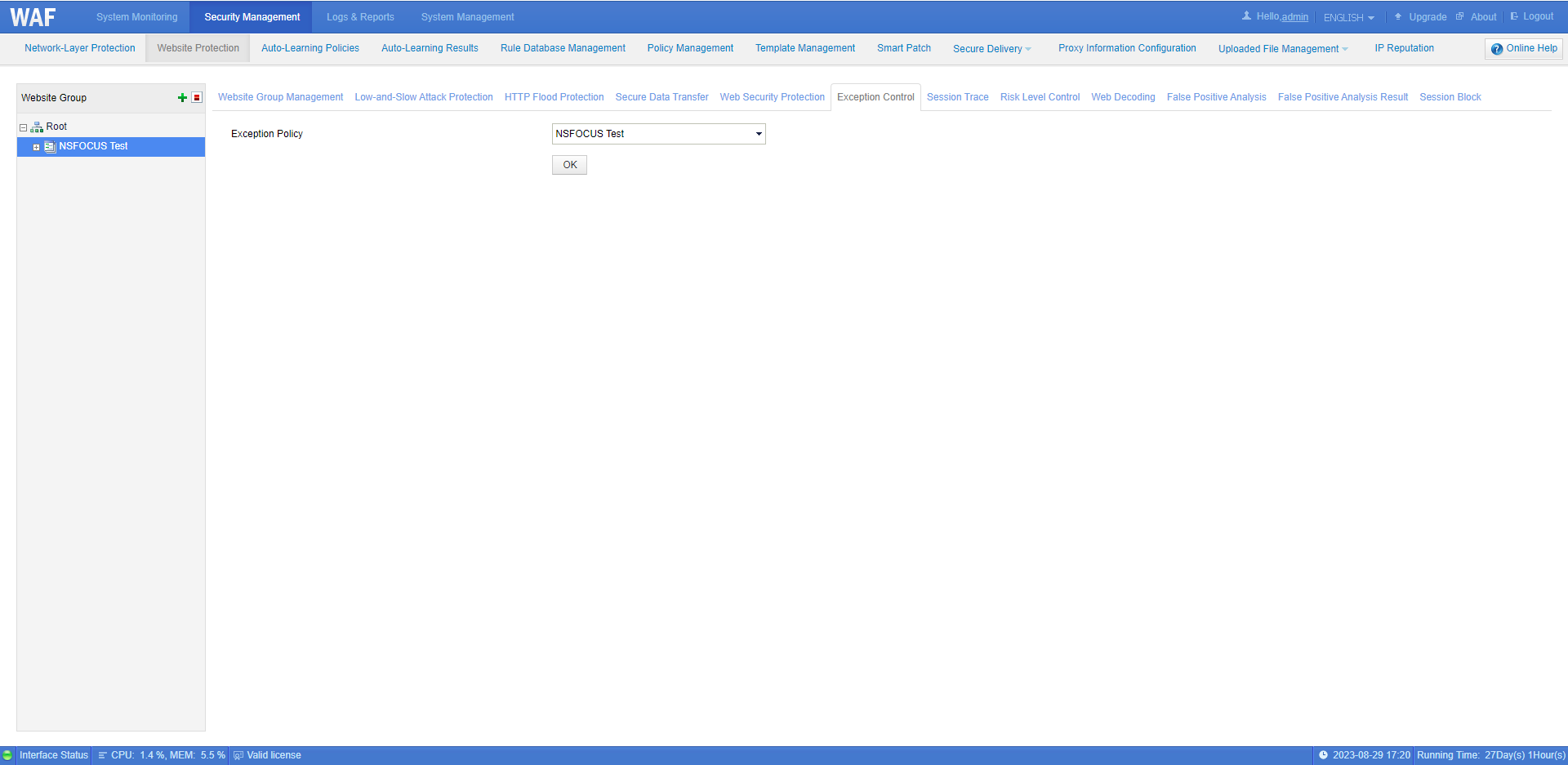The image size is (1568, 765).
Task: Click the Root network tree icon
Action: pyautogui.click(x=37, y=127)
